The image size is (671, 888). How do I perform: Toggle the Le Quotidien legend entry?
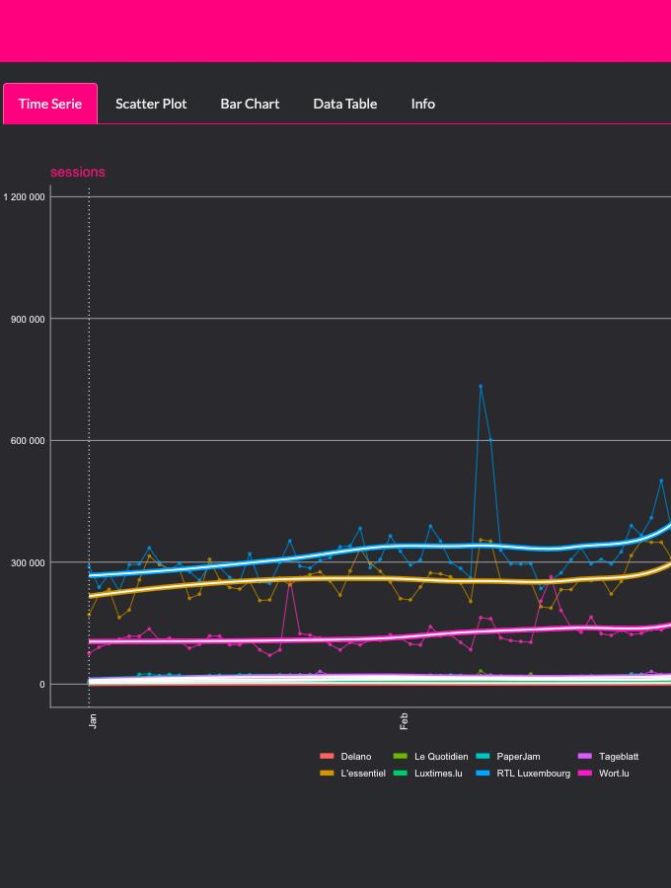click(440, 757)
